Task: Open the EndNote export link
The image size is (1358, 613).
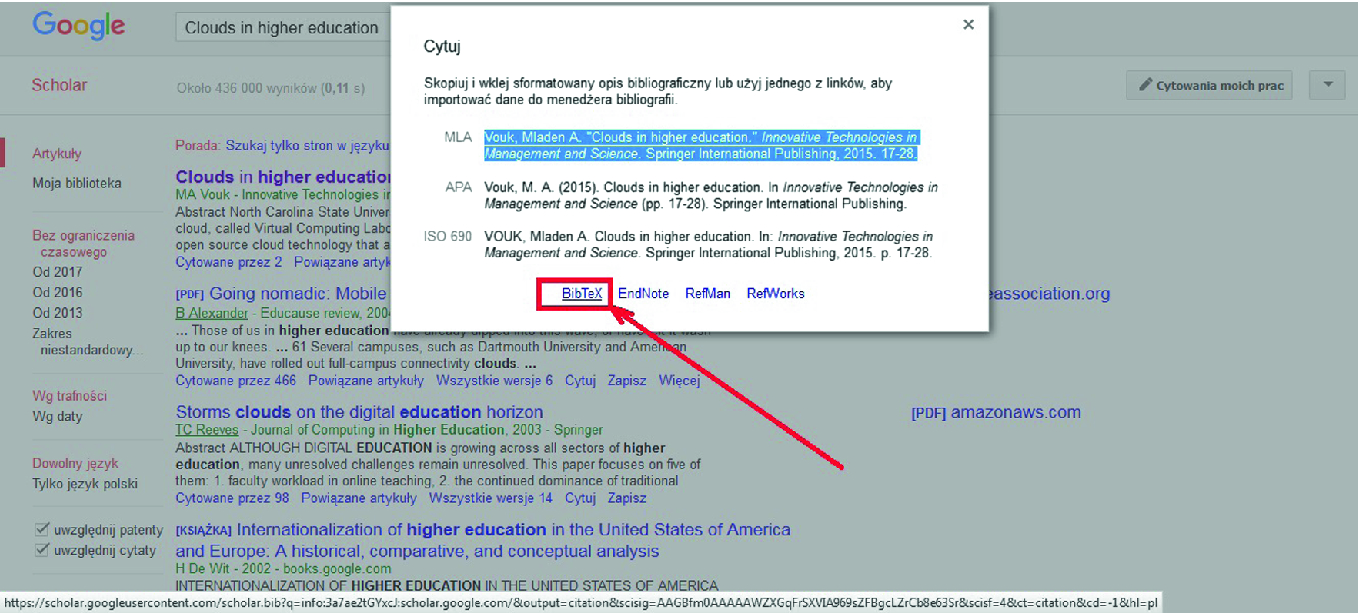Action: click(x=643, y=293)
